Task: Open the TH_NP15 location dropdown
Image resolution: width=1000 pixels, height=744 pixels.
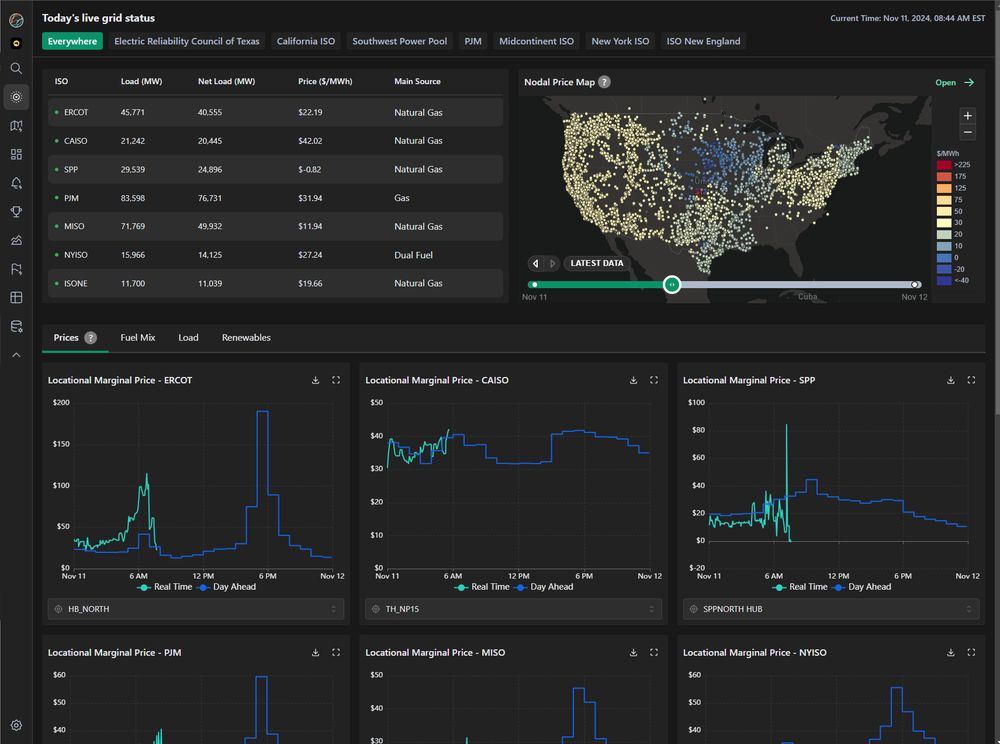Action: pyautogui.click(x=513, y=609)
